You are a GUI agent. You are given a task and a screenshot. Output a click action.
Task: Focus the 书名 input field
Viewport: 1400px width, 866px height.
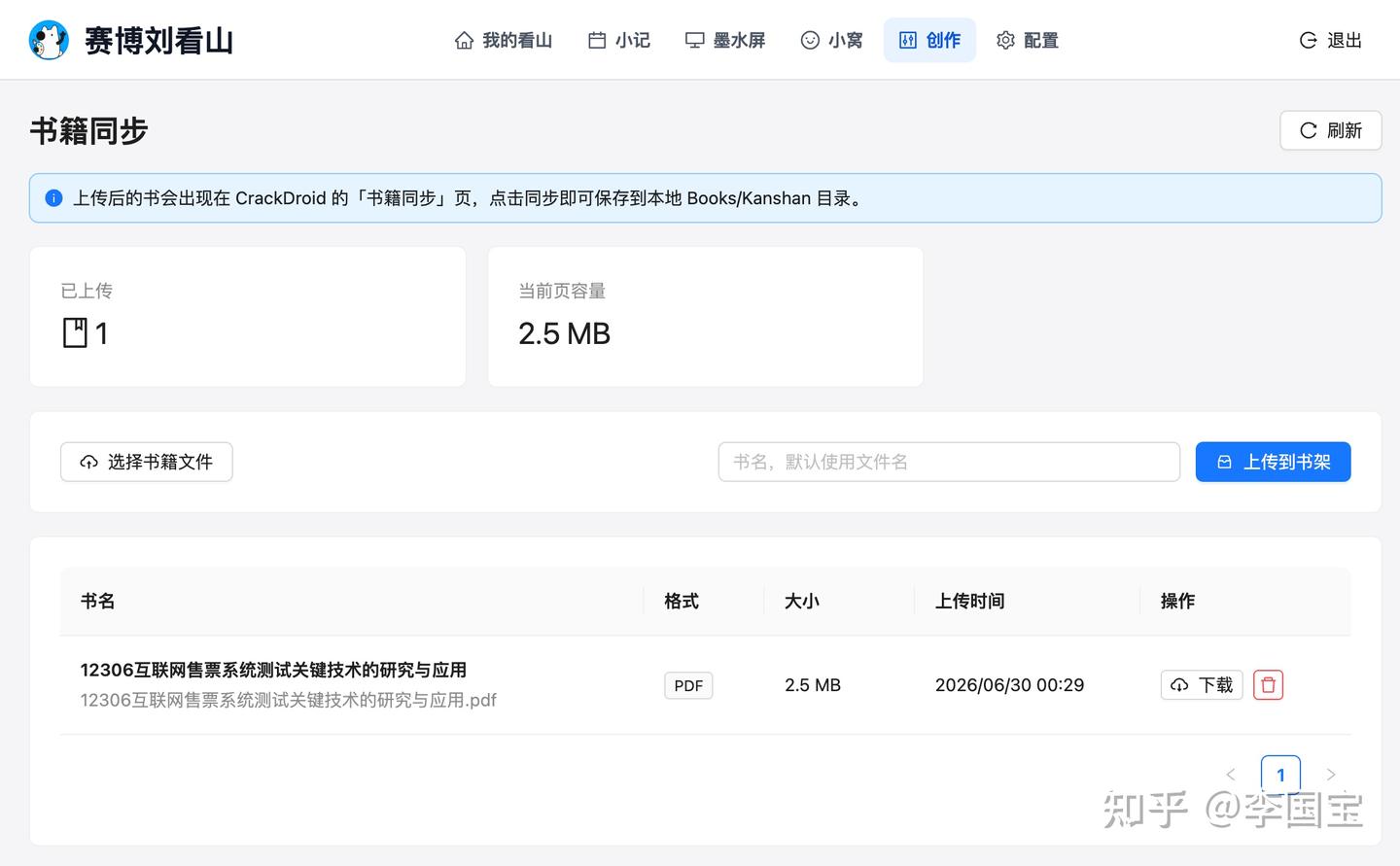pos(949,462)
